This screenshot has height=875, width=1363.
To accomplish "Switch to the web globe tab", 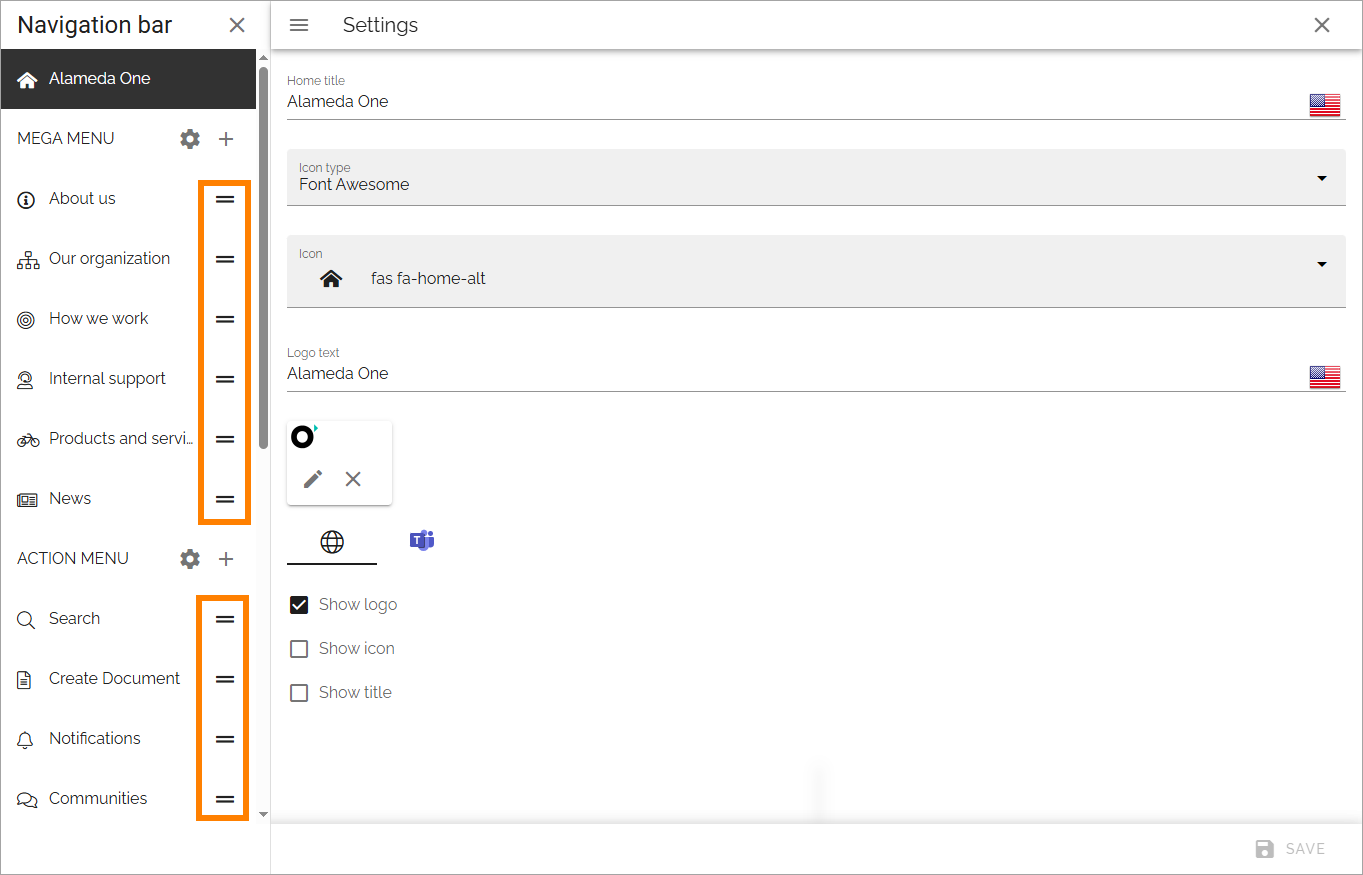I will click(x=332, y=542).
